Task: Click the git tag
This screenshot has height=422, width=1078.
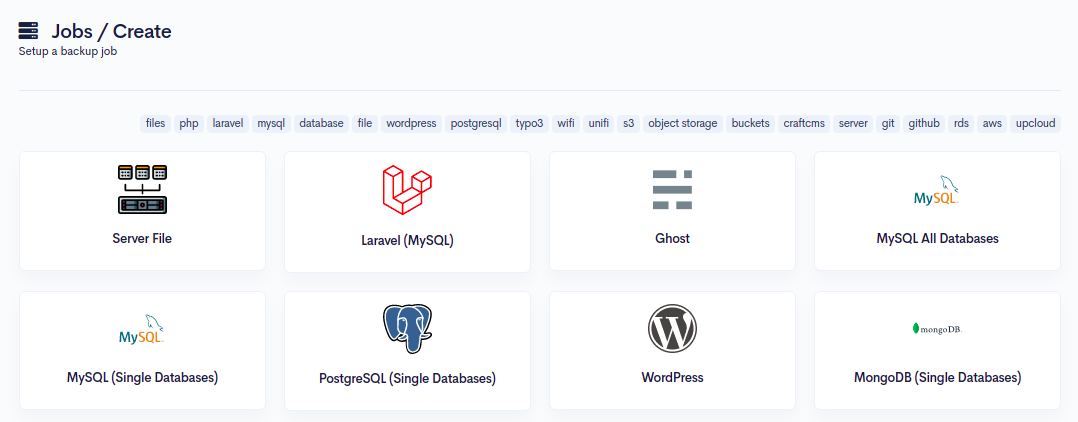Action: tap(888, 124)
